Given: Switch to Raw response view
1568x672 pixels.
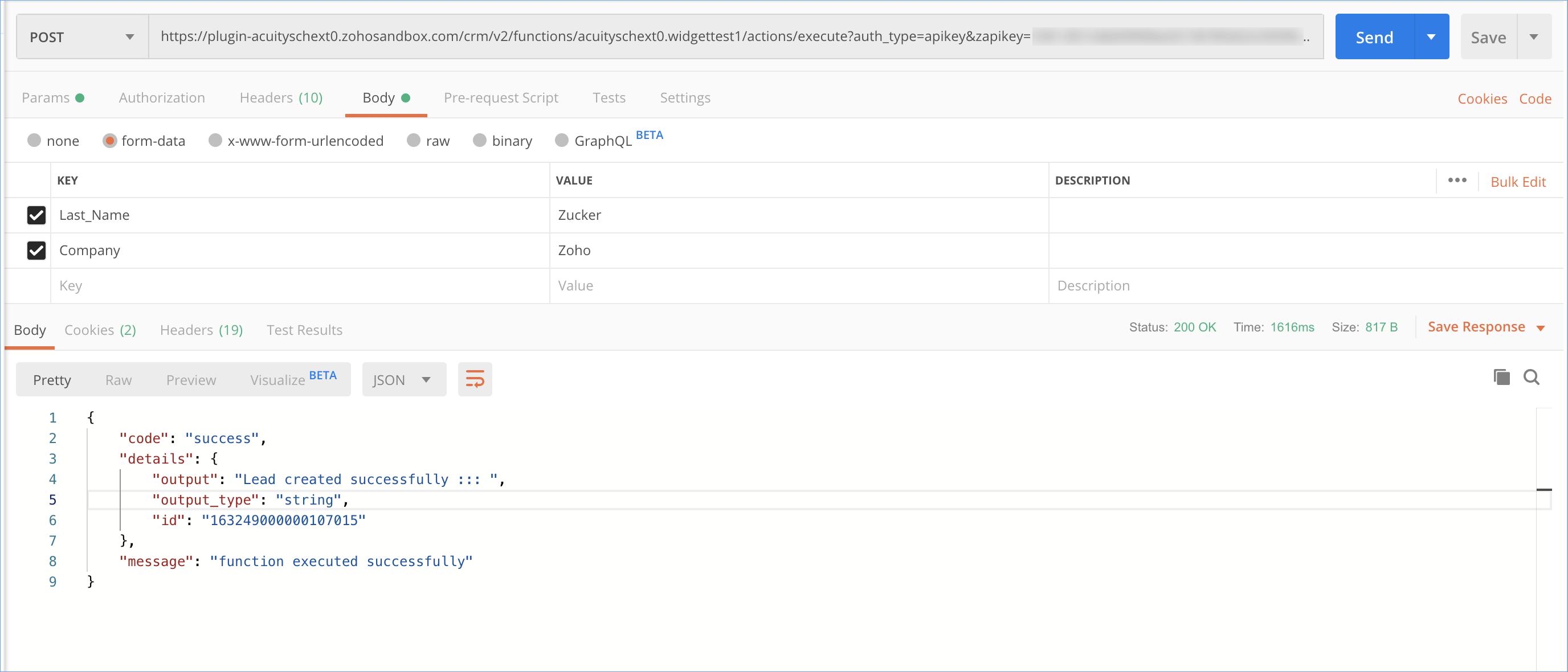Looking at the screenshot, I should point(118,380).
